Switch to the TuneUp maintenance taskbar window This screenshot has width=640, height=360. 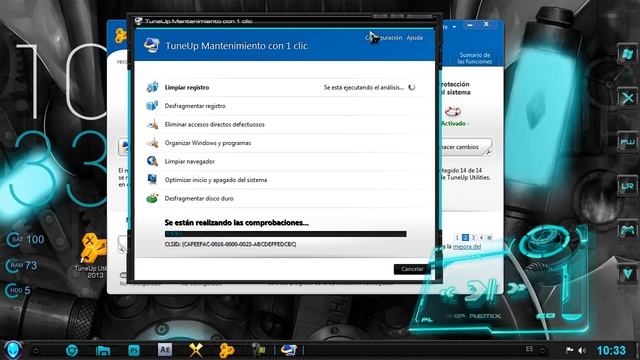pyautogui.click(x=289, y=350)
